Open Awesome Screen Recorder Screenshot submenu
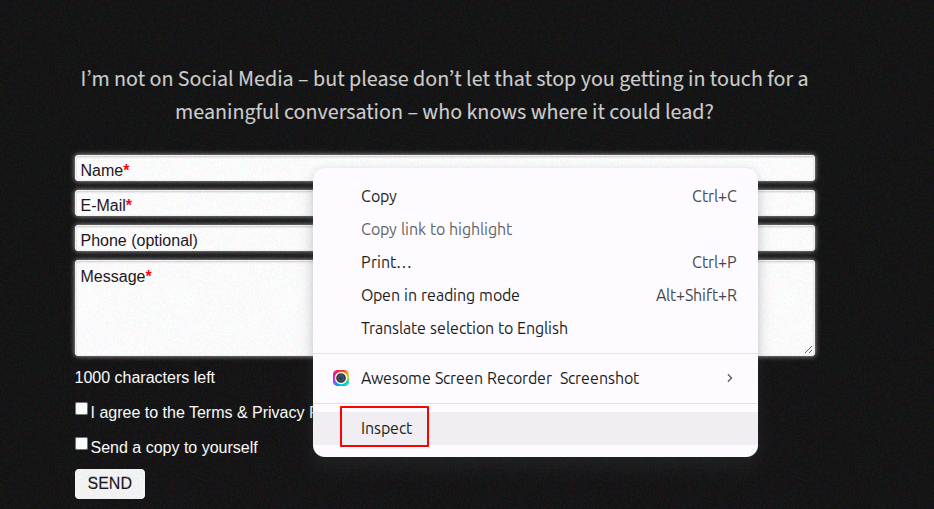This screenshot has height=509, width=934. pos(536,378)
